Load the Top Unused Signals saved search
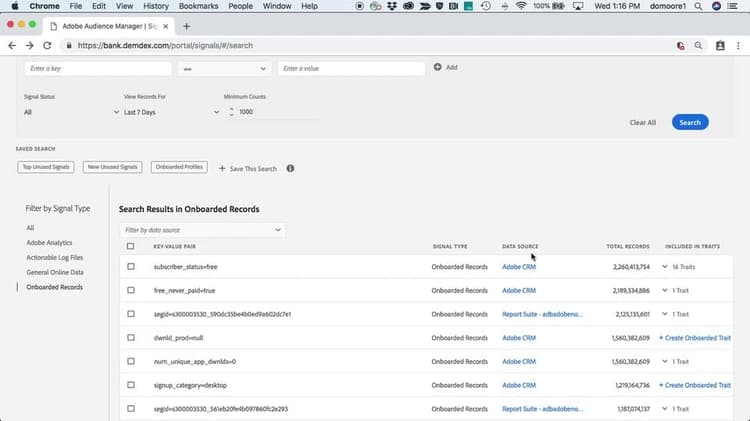750x421 pixels. 46,167
